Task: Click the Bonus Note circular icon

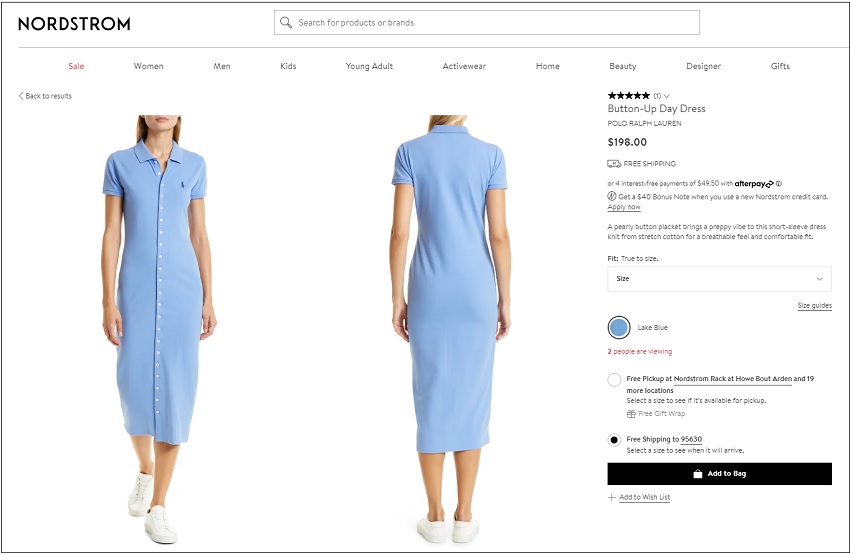Action: (x=611, y=196)
